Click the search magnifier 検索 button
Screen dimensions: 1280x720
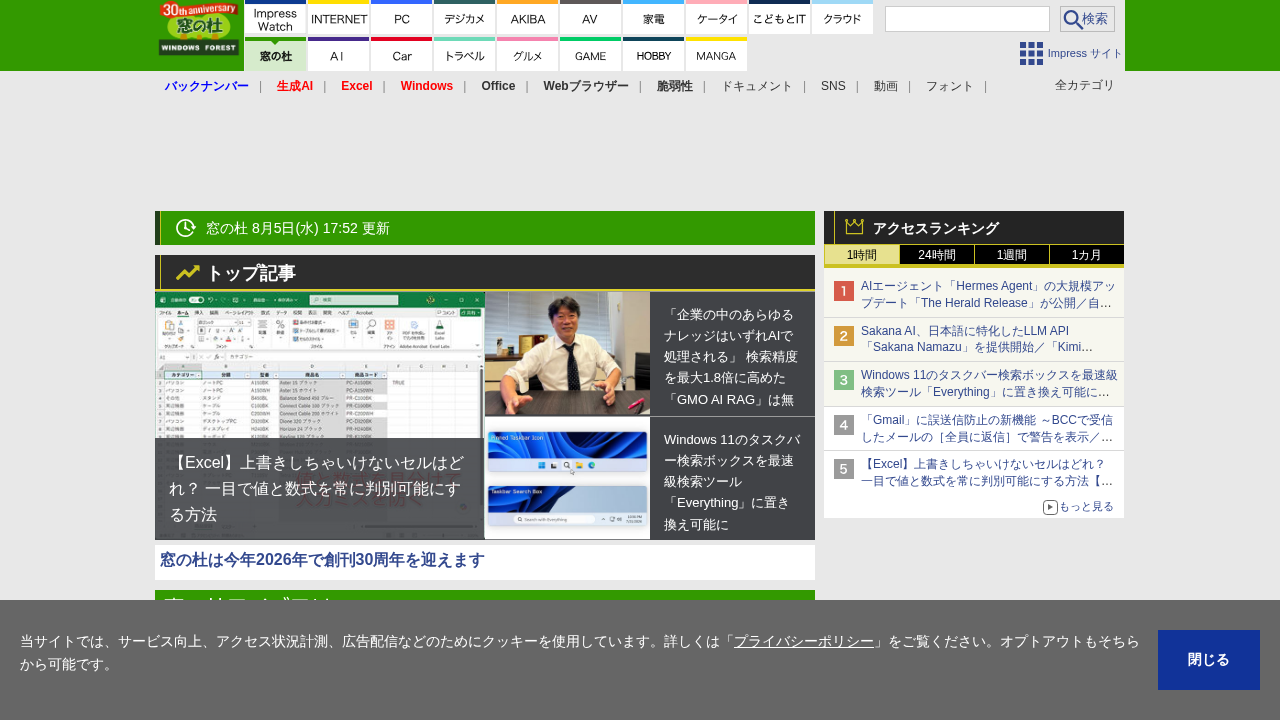[x=1087, y=19]
